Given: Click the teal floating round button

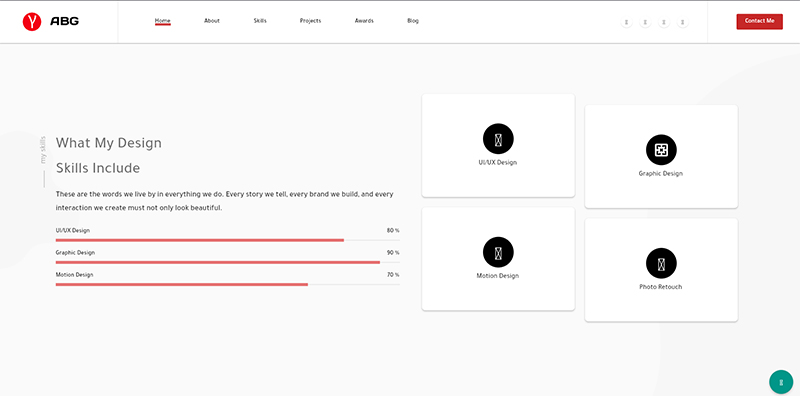Looking at the screenshot, I should click(781, 382).
